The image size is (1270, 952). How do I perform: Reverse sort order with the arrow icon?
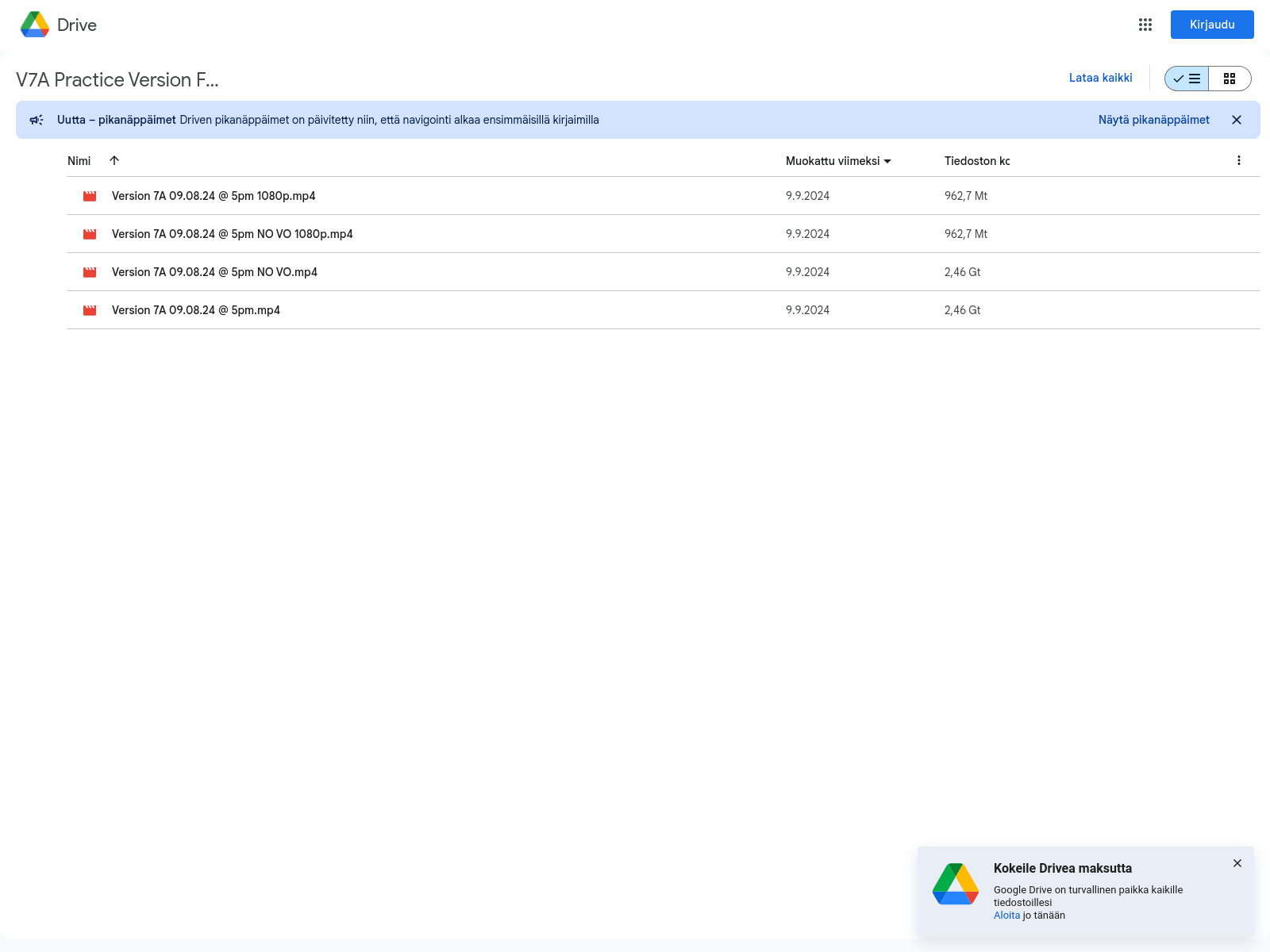[x=114, y=160]
